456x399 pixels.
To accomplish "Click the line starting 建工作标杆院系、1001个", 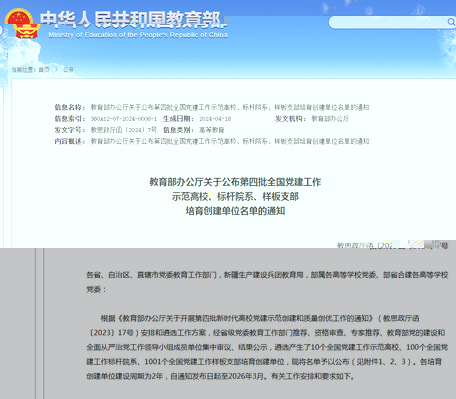I will coord(264,362).
